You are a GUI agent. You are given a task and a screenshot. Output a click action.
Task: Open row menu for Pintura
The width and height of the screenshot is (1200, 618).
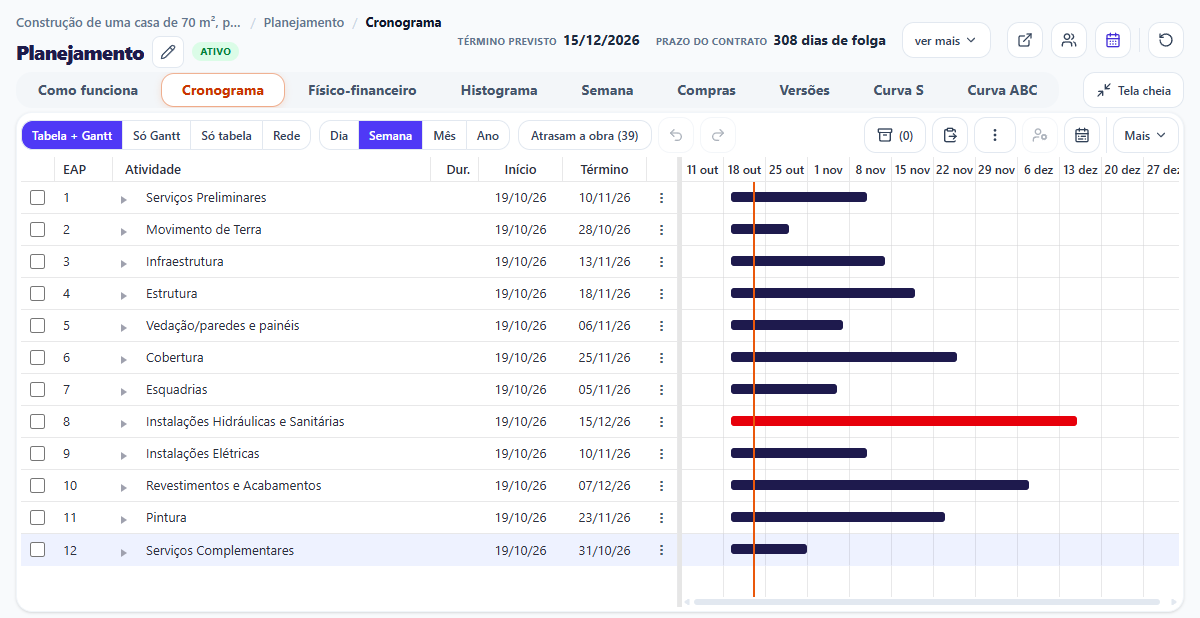click(x=661, y=518)
